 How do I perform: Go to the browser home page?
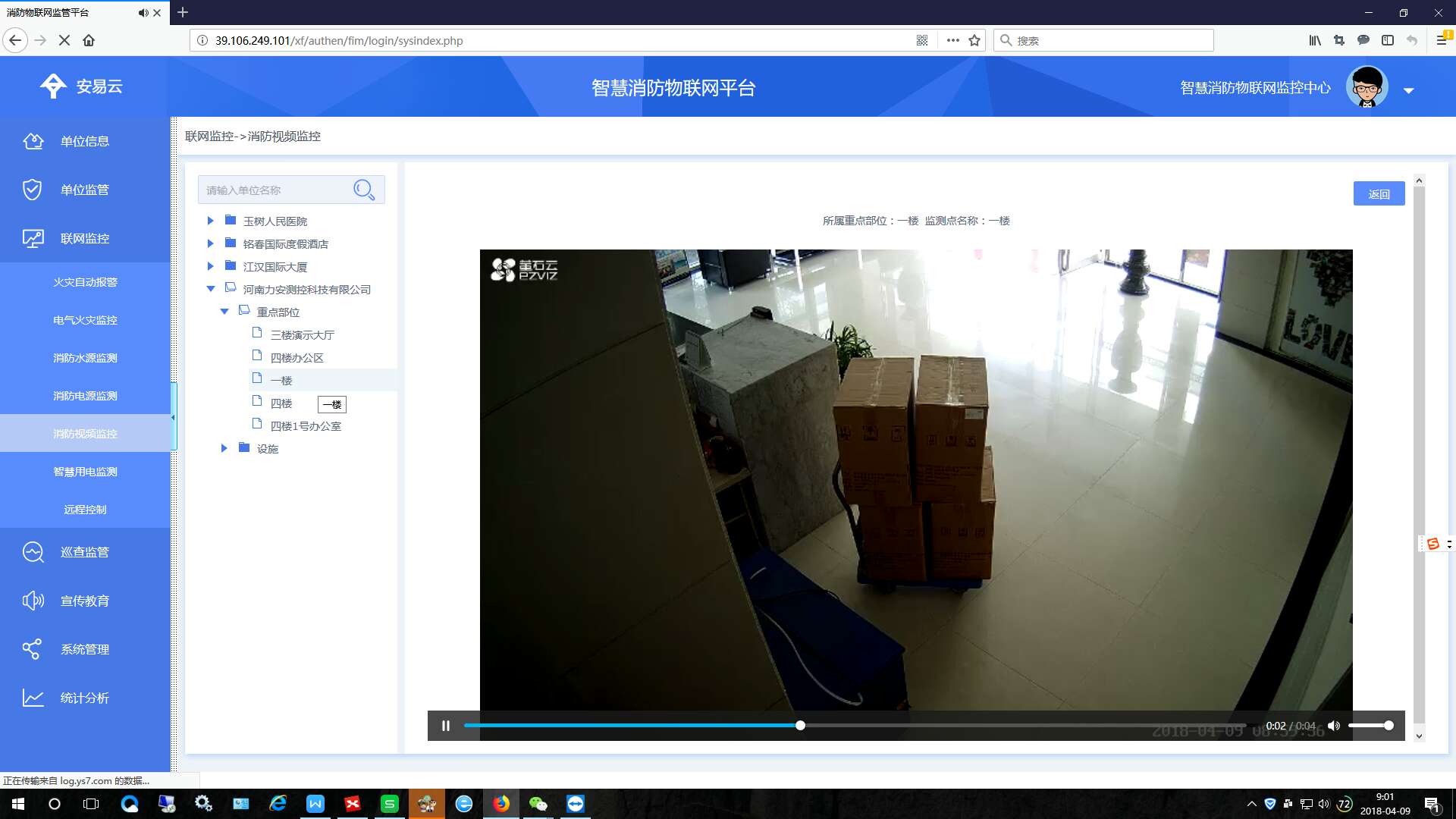click(x=89, y=40)
